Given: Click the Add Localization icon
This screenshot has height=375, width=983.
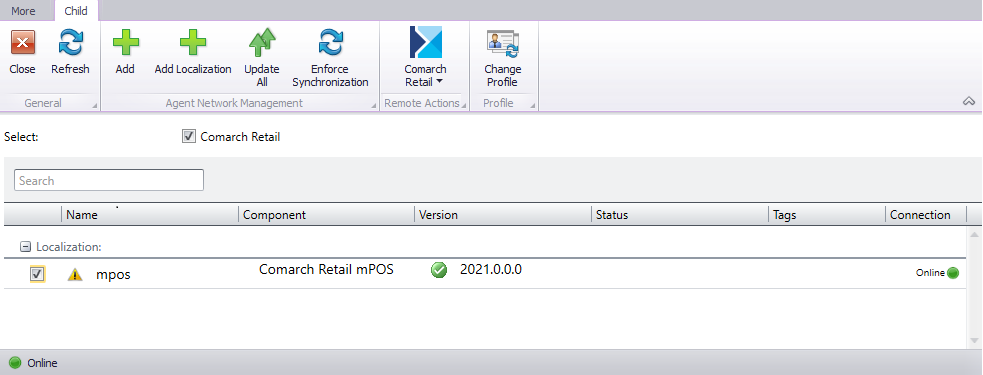Looking at the screenshot, I should [192, 44].
